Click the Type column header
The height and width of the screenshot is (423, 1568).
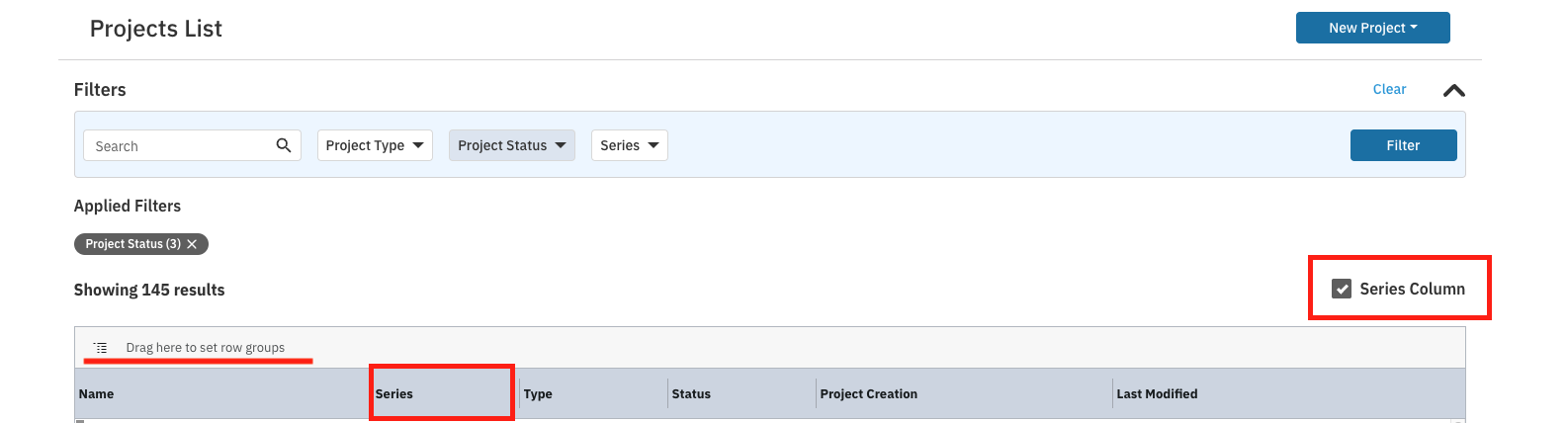538,393
